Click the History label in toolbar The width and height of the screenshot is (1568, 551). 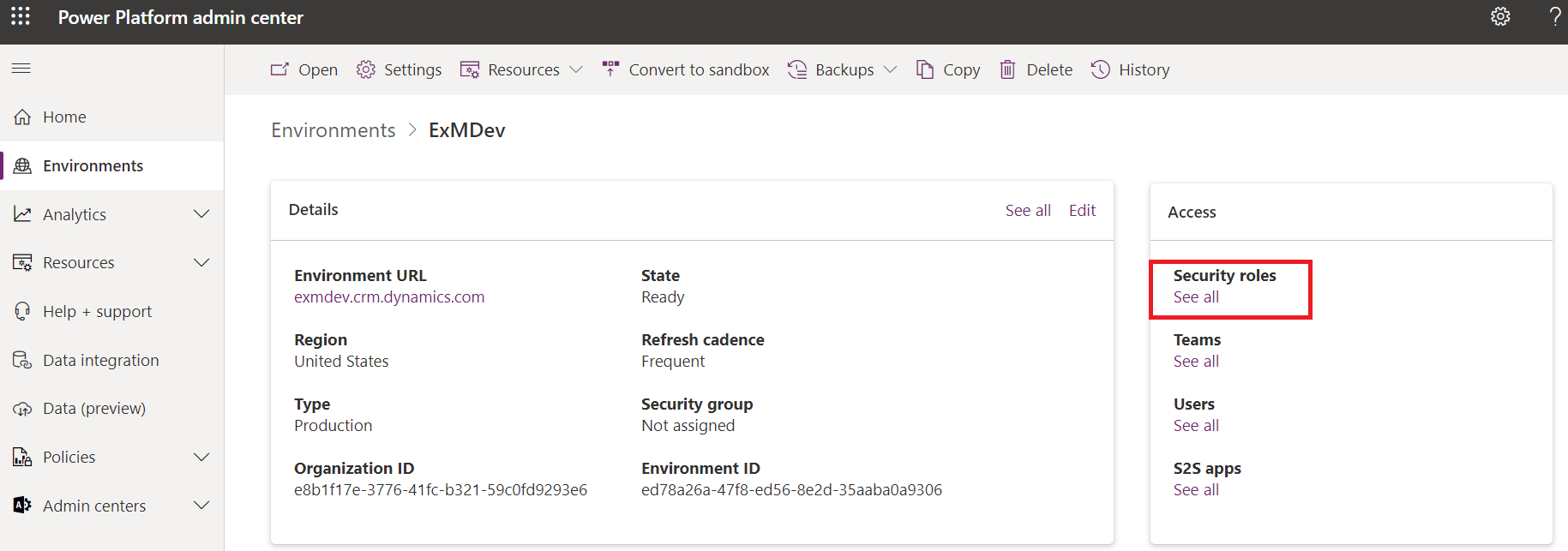(x=1144, y=69)
